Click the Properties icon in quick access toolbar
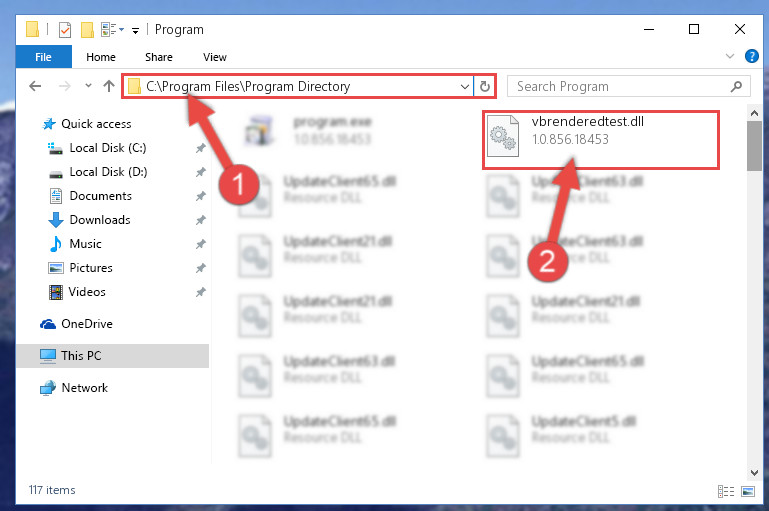The image size is (769, 511). coord(64,30)
